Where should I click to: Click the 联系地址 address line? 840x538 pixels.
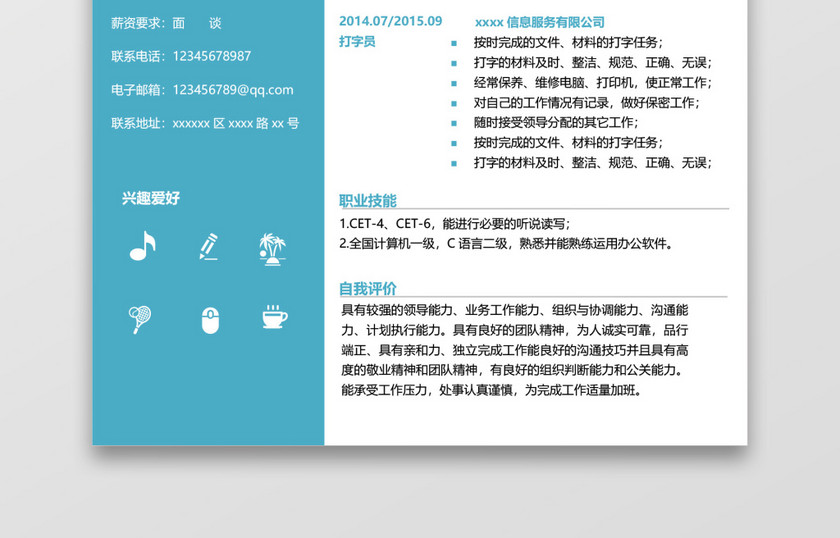[x=205, y=123]
